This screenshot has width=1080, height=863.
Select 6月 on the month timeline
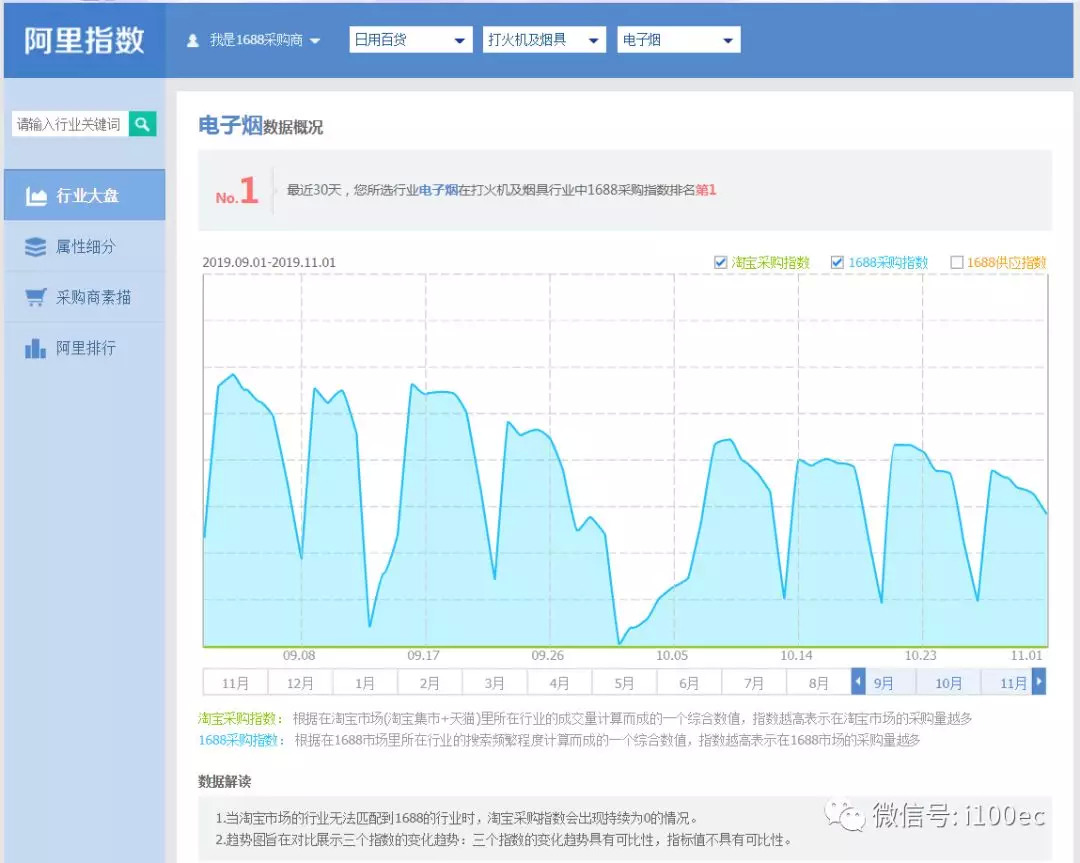(689, 684)
